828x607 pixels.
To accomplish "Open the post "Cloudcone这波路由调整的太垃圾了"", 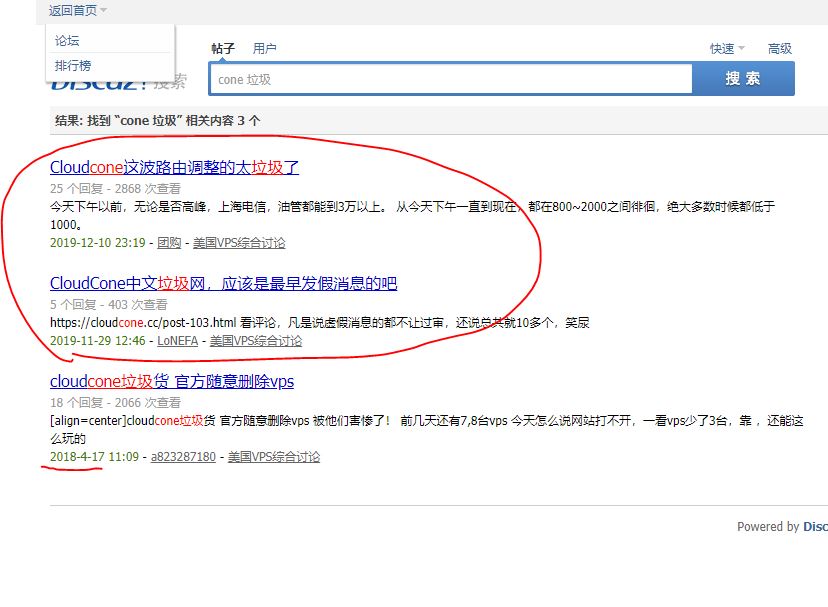I will coord(174,167).
